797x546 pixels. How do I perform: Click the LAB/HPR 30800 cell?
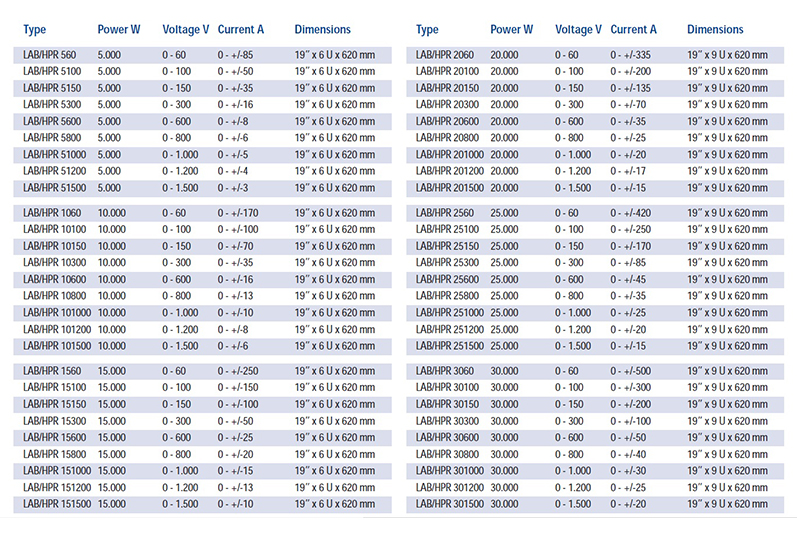coord(447,454)
